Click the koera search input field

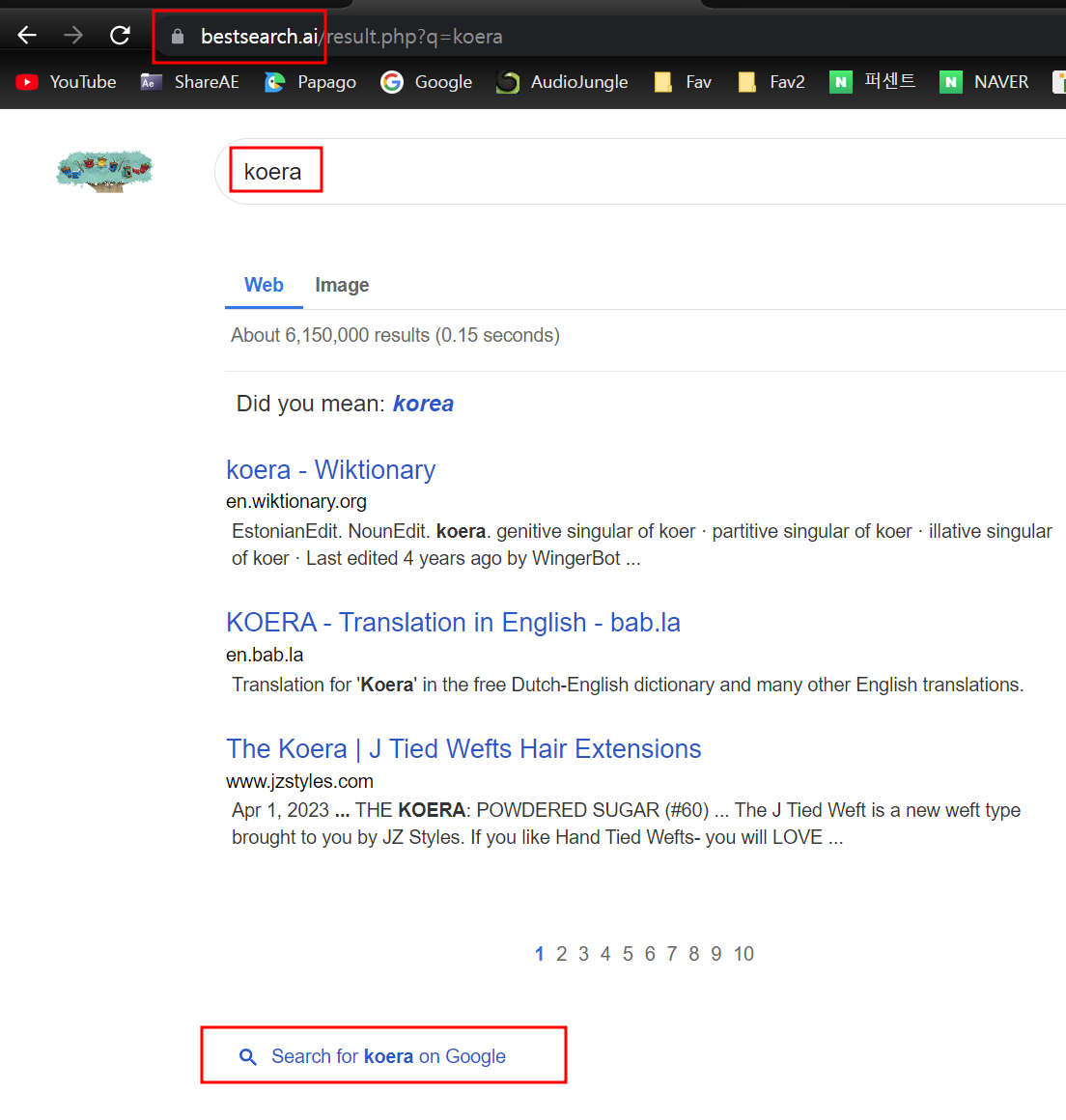pyautogui.click(x=641, y=172)
